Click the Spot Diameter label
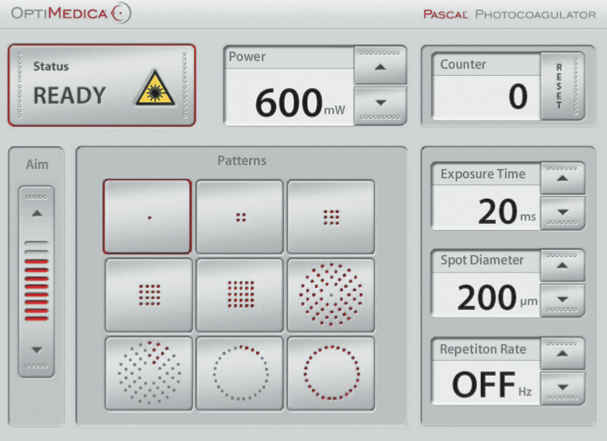The height and width of the screenshot is (441, 607). pyautogui.click(x=482, y=260)
